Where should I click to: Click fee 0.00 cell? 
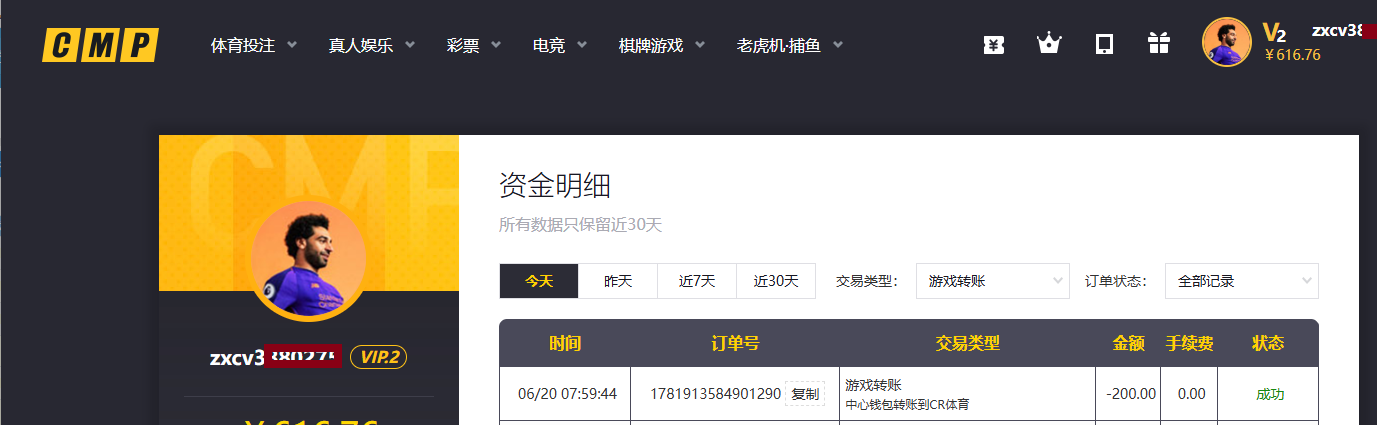(1191, 394)
